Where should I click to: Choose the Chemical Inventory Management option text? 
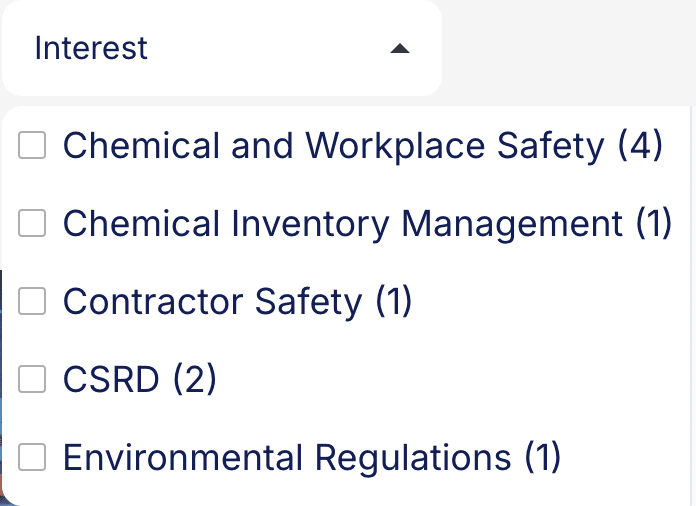pyautogui.click(x=343, y=224)
